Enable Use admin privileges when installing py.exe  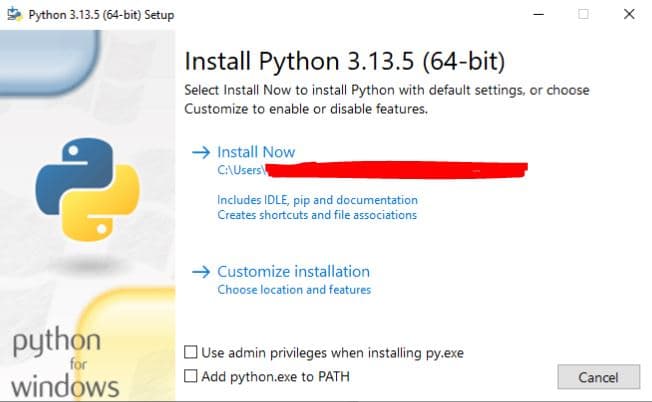tap(191, 352)
